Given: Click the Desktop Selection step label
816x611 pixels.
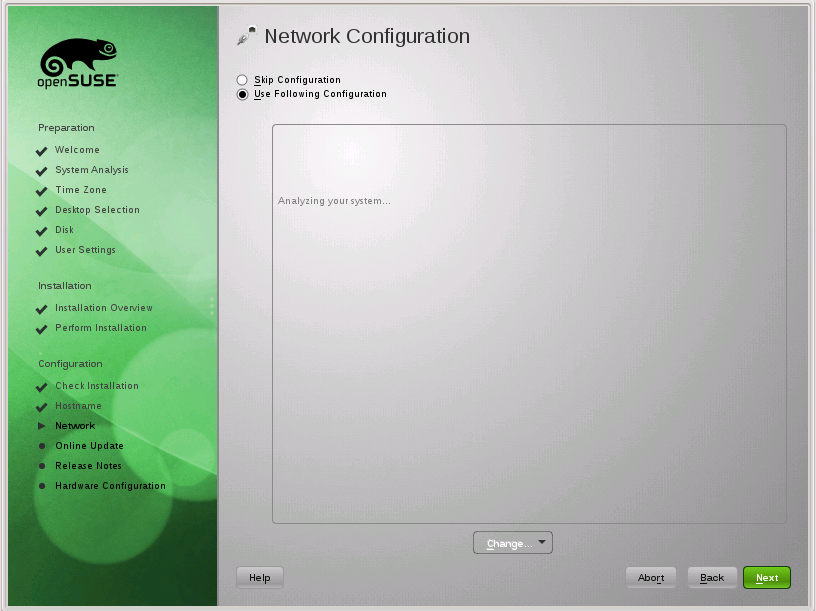Looking at the screenshot, I should pyautogui.click(x=97, y=210).
